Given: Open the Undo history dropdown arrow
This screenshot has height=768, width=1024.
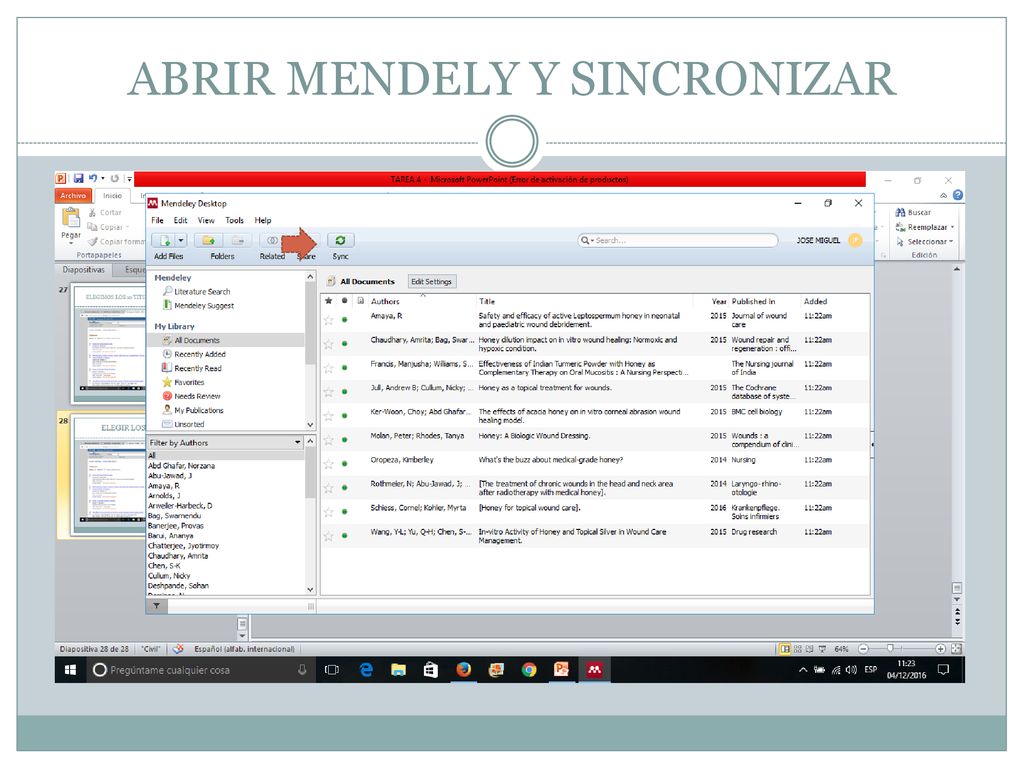Looking at the screenshot, I should 103,178.
